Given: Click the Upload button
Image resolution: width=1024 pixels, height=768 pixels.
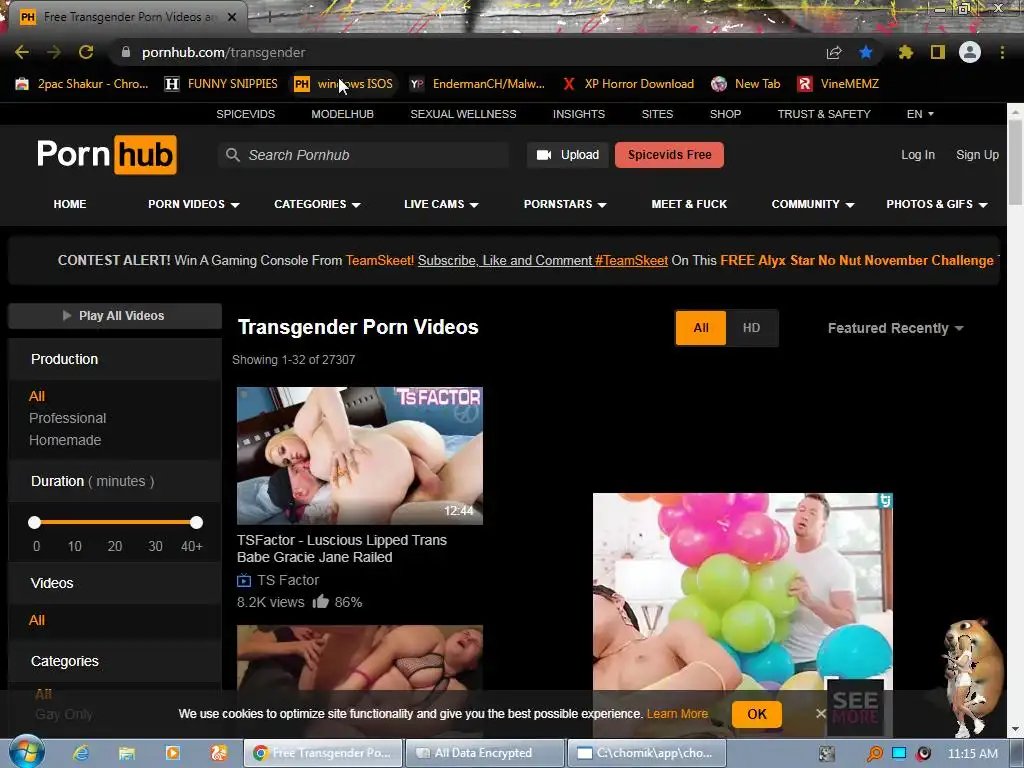Looking at the screenshot, I should click(568, 155).
